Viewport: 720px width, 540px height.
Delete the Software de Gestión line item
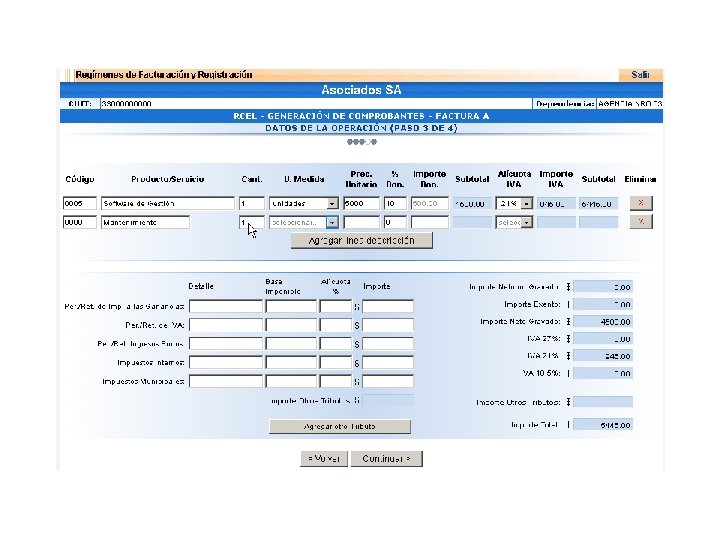pyautogui.click(x=641, y=203)
